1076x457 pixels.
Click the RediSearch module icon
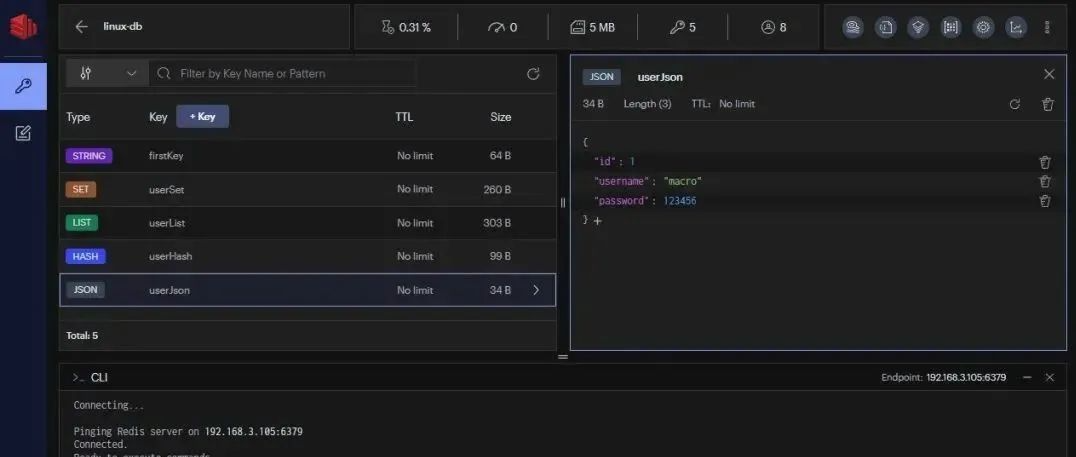pyautogui.click(x=852, y=27)
